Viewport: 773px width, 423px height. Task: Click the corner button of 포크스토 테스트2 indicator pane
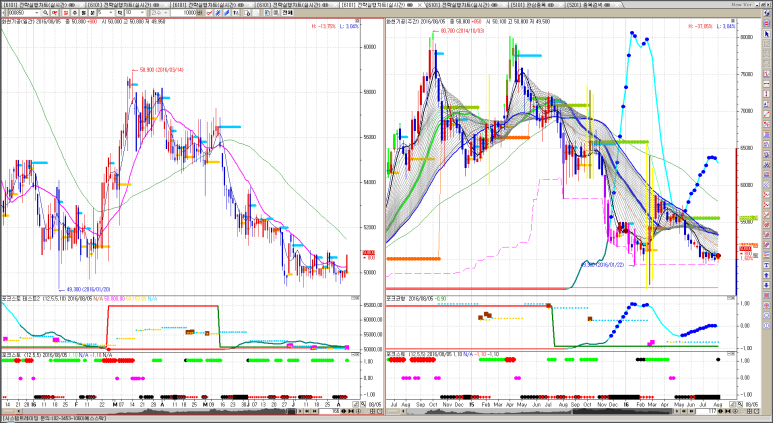[355, 298]
